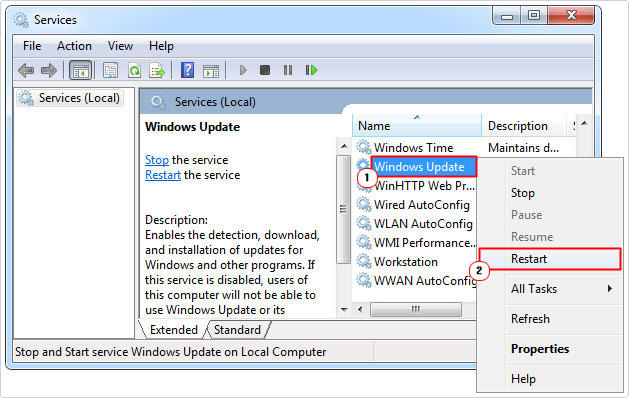Viewport: 629px width, 398px height.
Task: Click the services list scroll up arrow
Action: pos(584,123)
